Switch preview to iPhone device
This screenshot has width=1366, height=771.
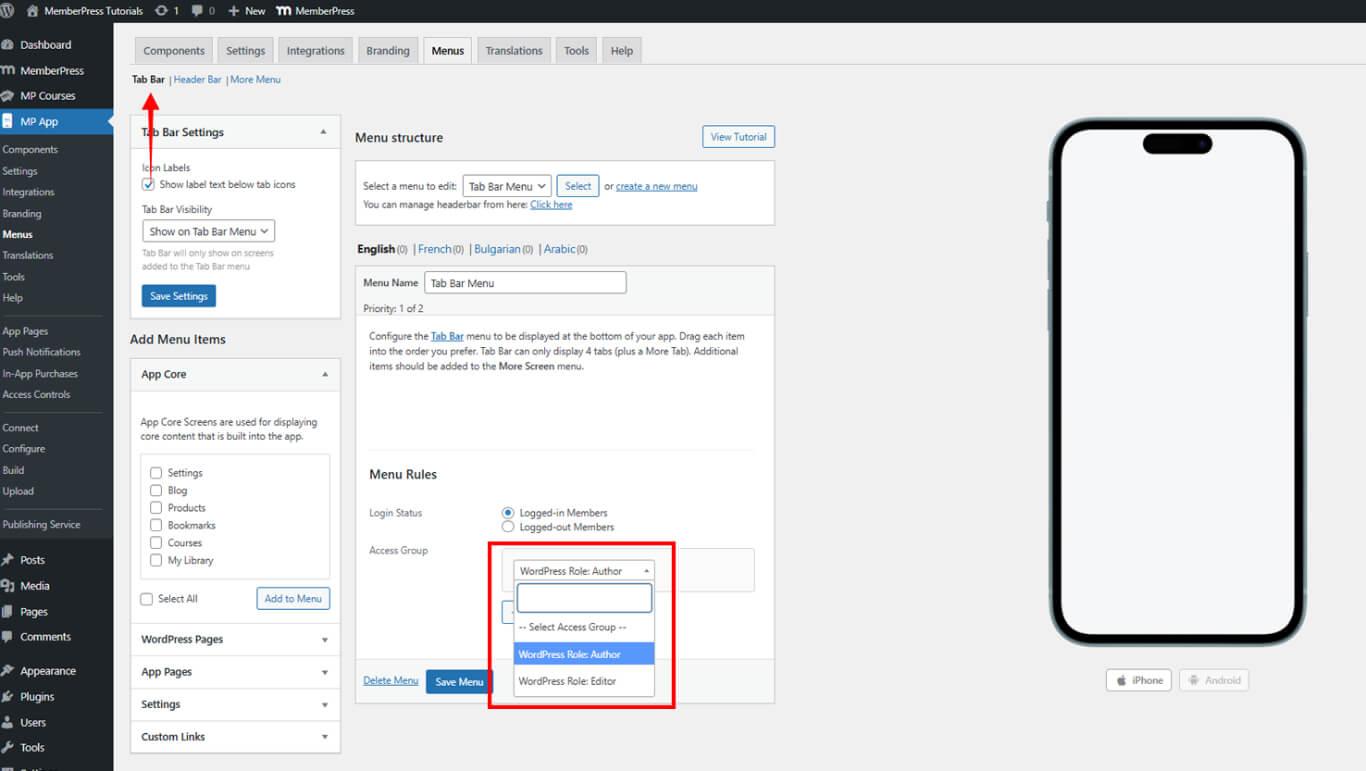(1137, 680)
